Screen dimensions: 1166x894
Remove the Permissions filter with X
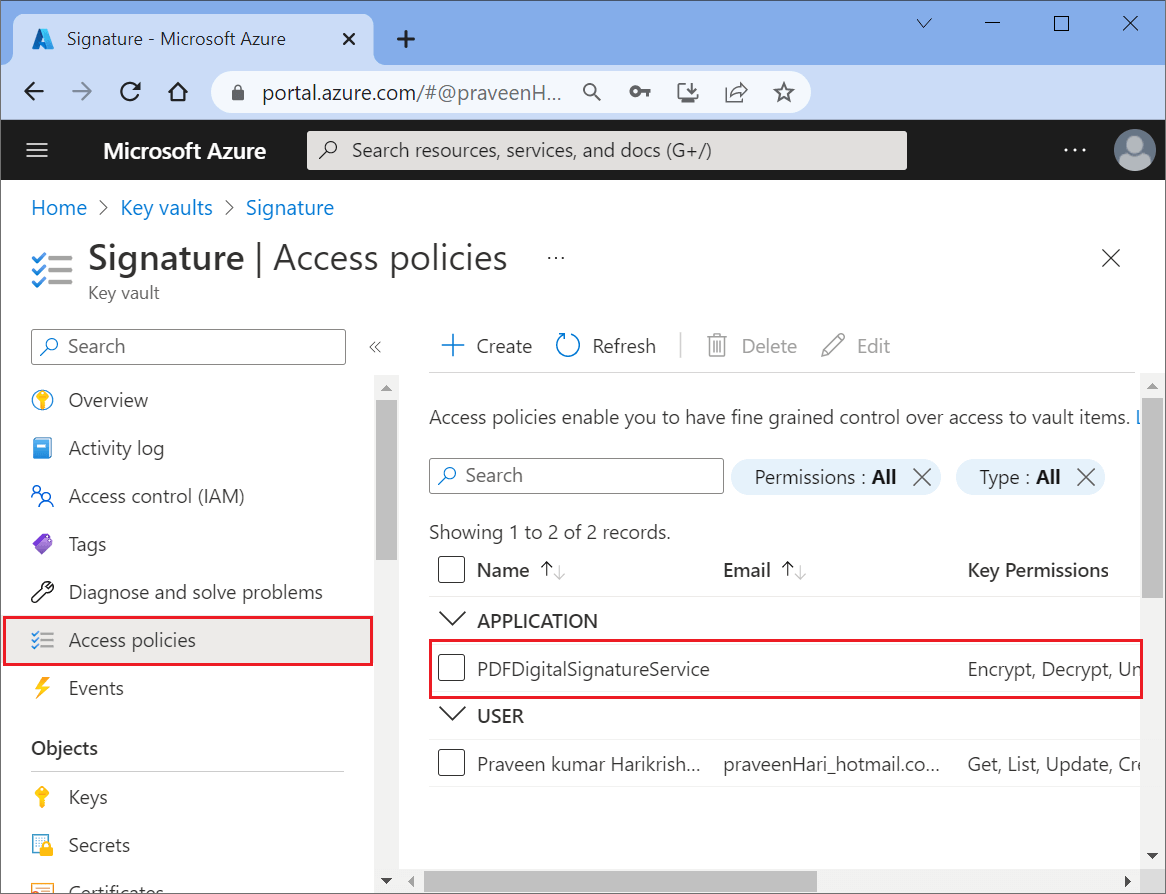pos(922,477)
